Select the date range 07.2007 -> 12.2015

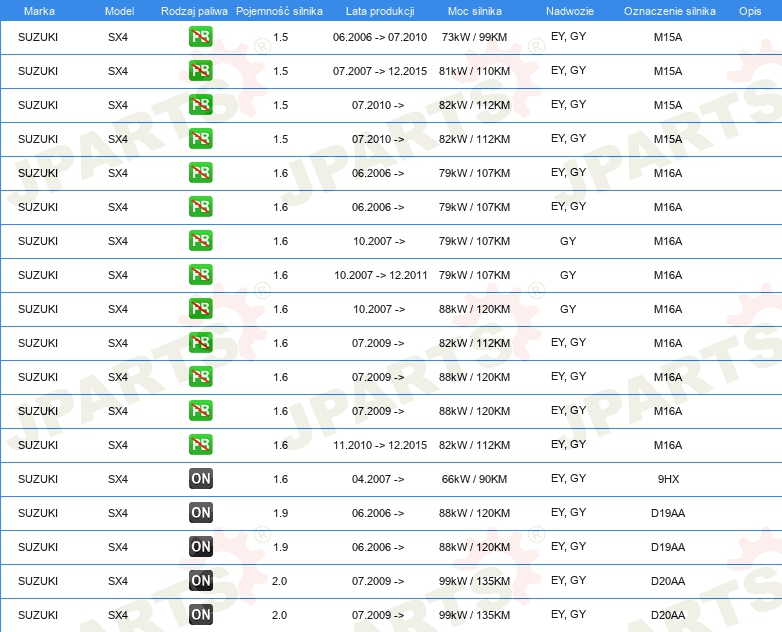(380, 71)
